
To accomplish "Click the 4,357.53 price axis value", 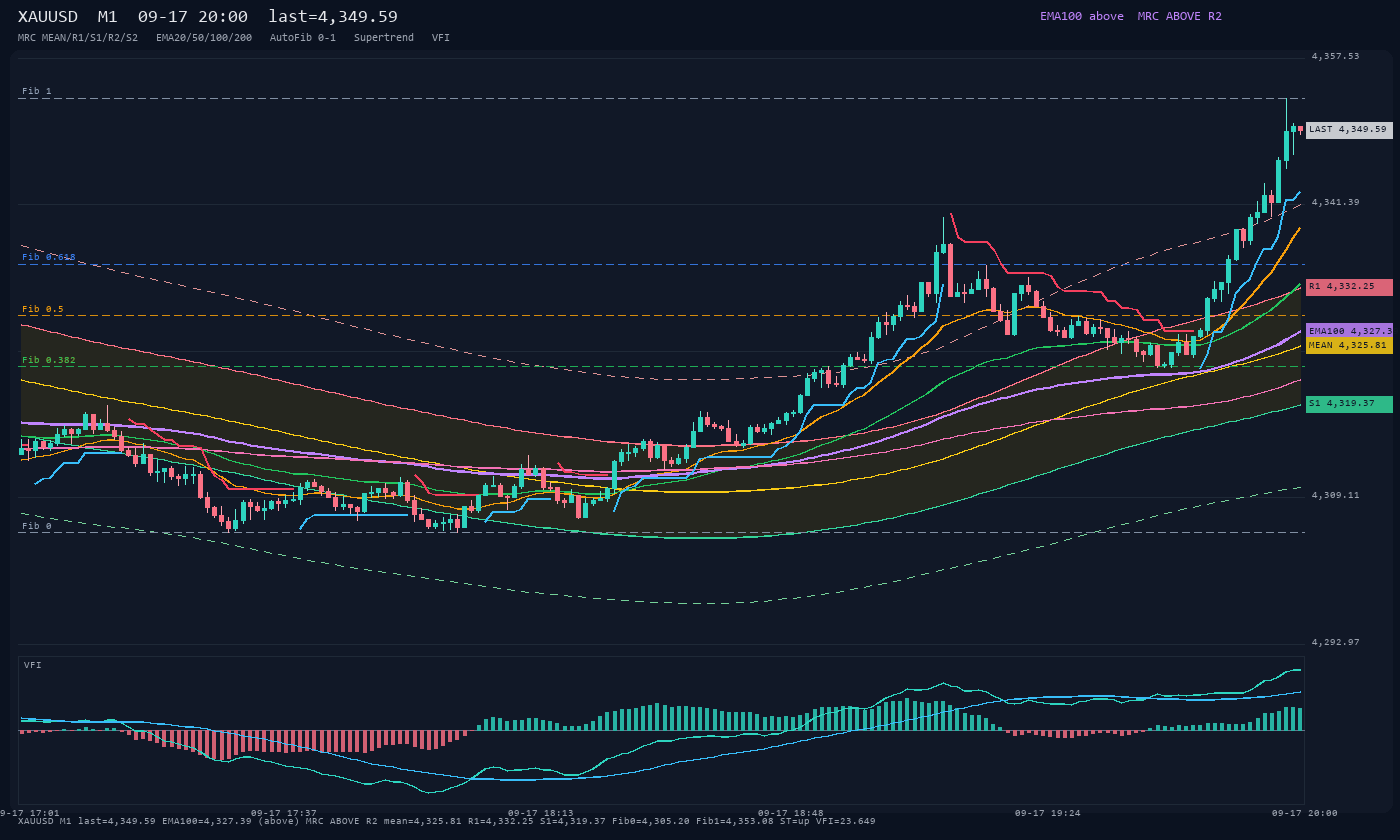I will 1335,56.
